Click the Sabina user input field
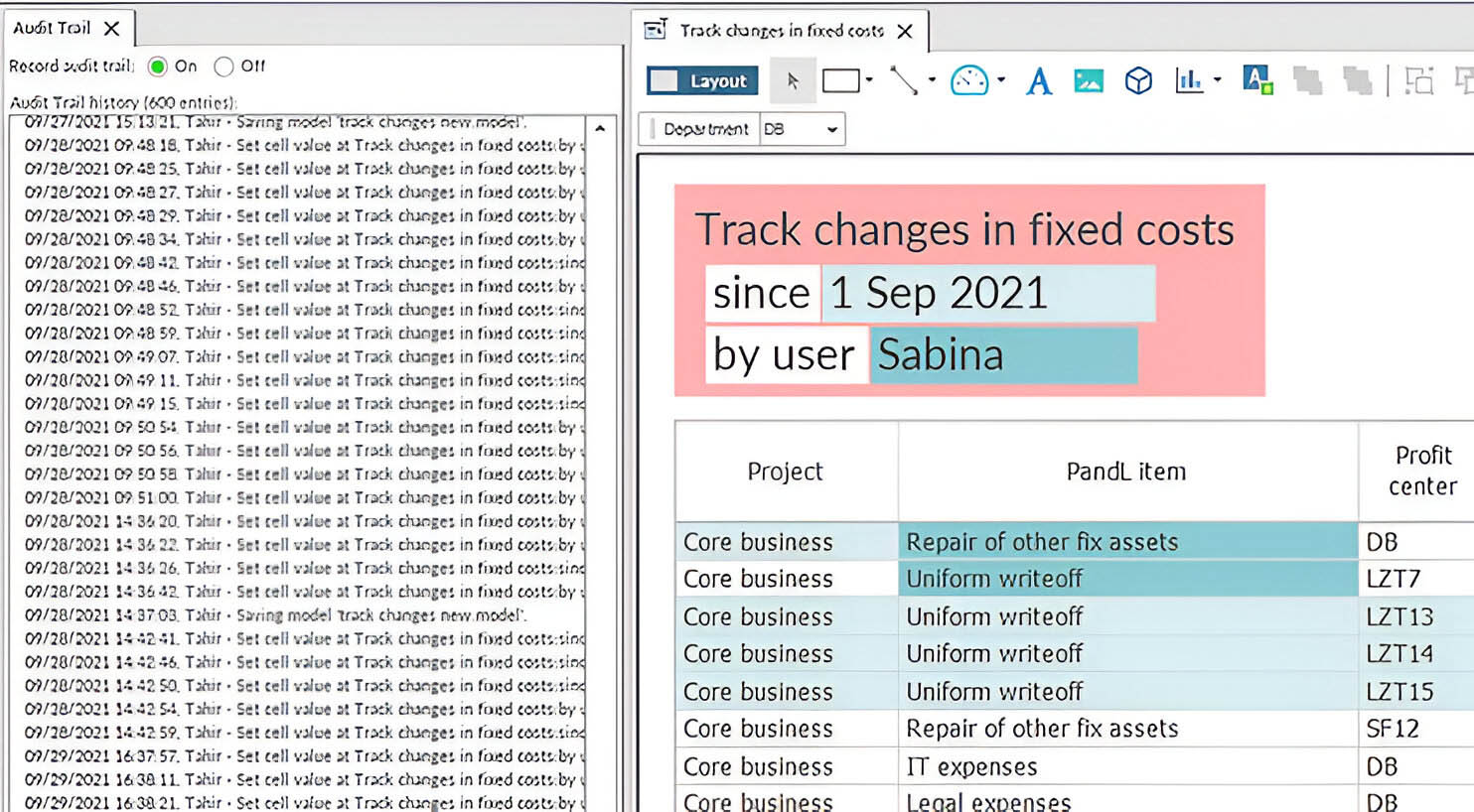1474x812 pixels. tap(1003, 354)
